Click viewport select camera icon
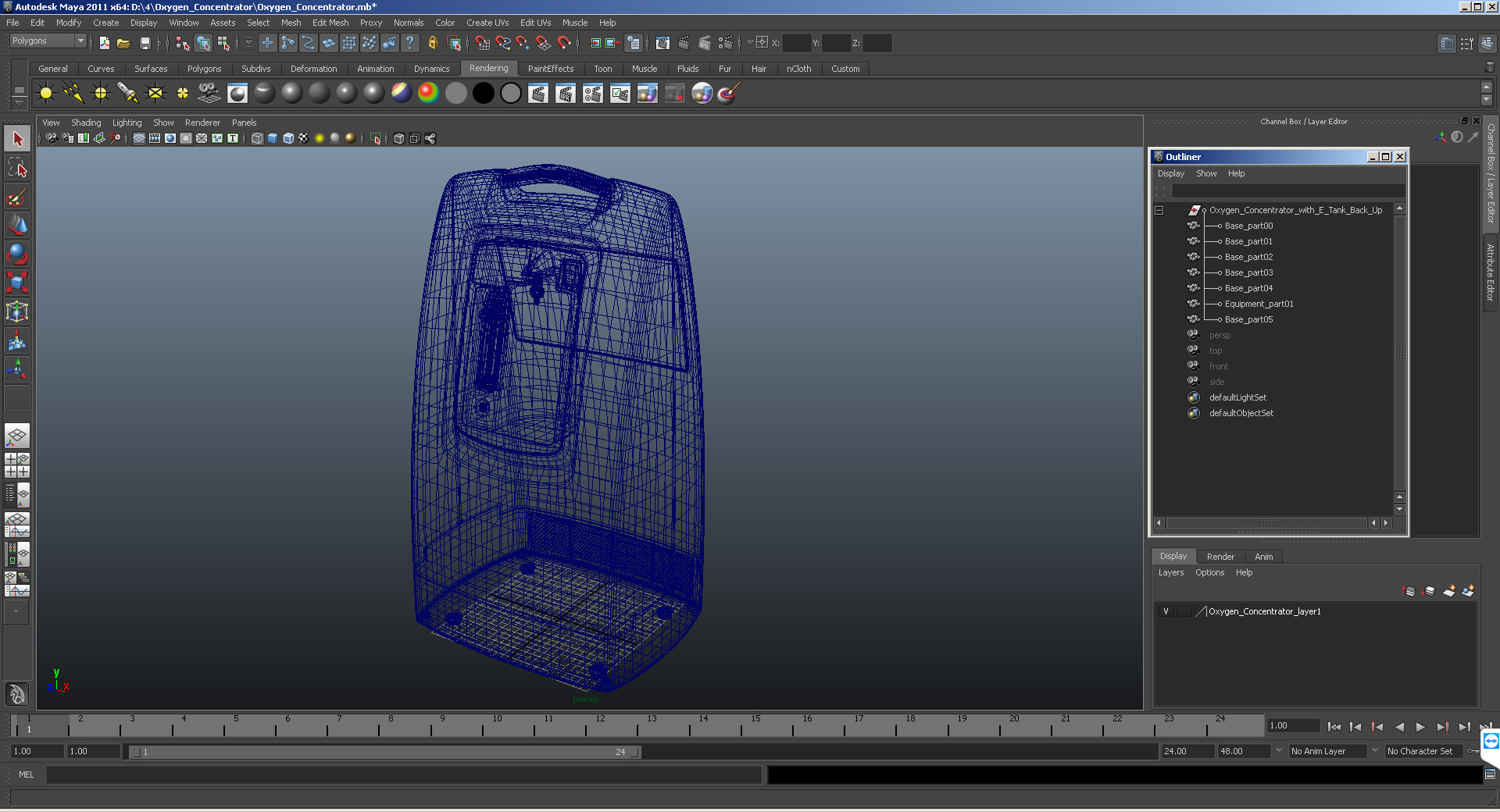Screen dimensions: 1500x812 [x=52, y=138]
